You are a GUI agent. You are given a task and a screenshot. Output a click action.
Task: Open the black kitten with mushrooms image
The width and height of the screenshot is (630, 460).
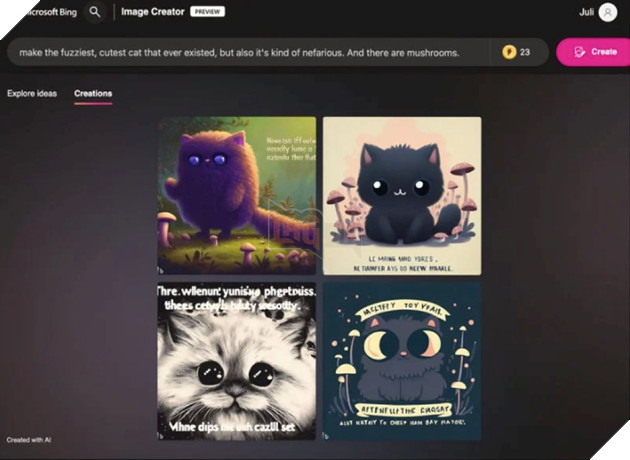click(402, 195)
